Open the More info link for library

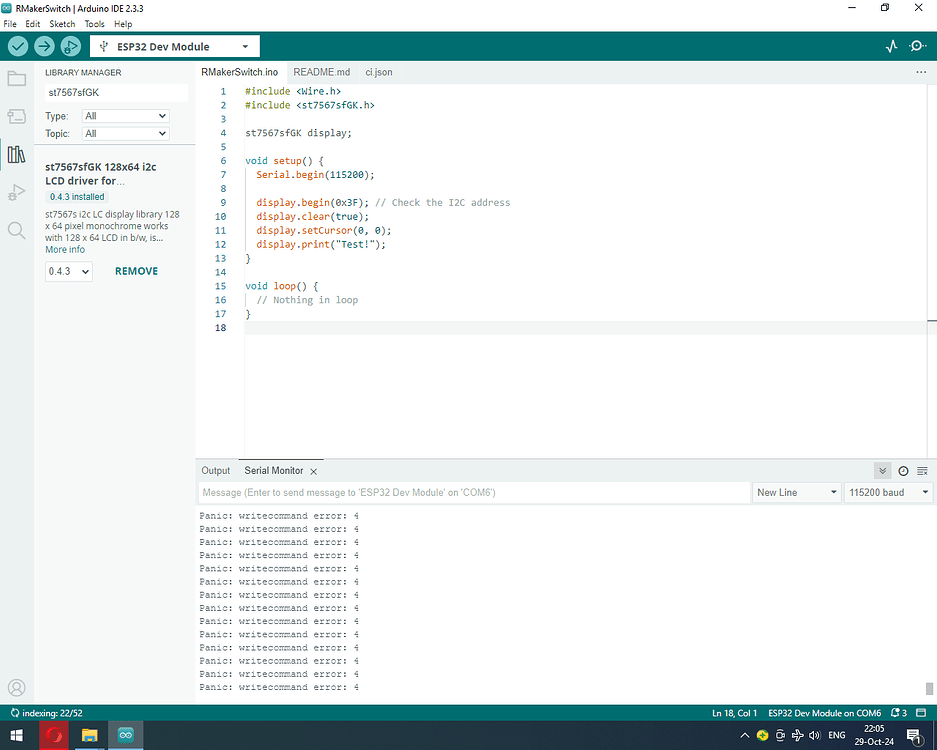pos(65,250)
